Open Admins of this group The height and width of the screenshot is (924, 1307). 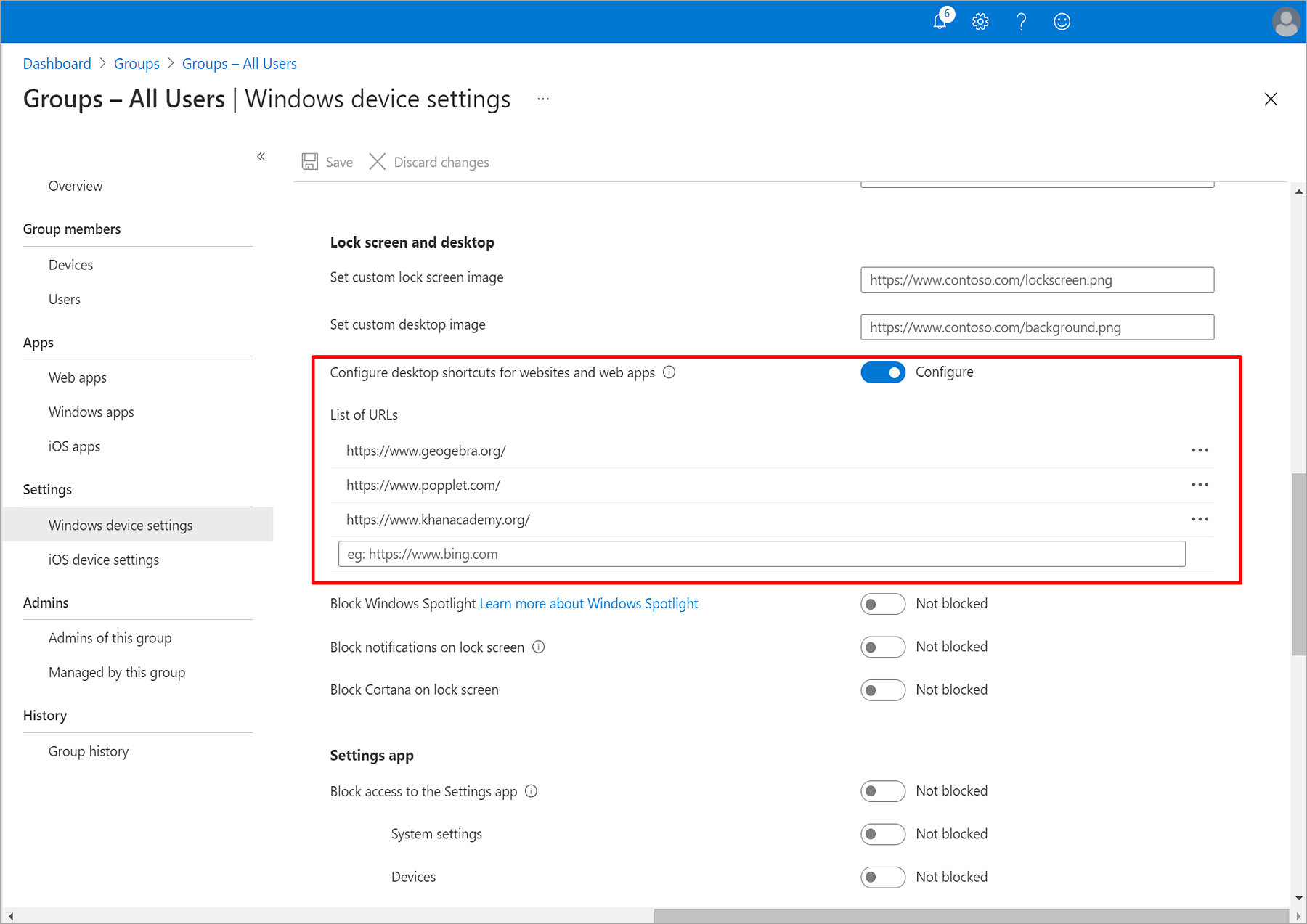(x=110, y=638)
